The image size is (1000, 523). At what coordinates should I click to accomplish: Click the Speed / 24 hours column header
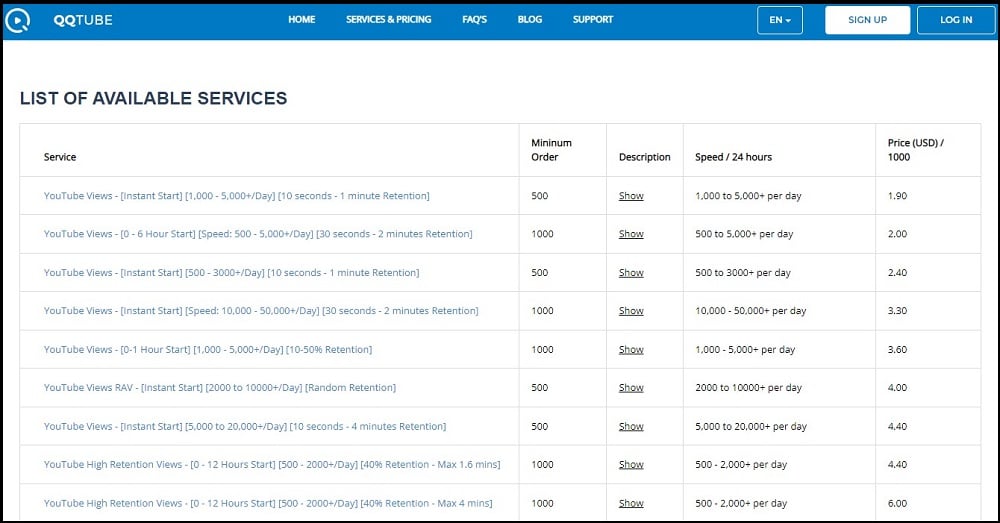[x=733, y=157]
